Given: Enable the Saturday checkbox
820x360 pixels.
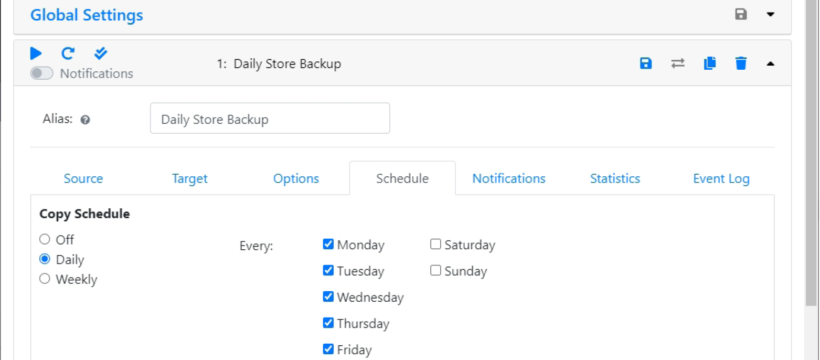Looking at the screenshot, I should point(436,244).
